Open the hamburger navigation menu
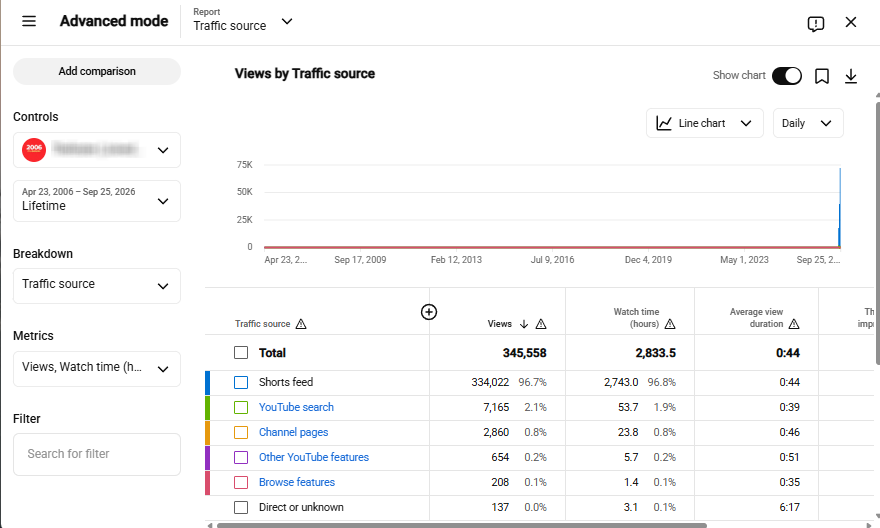The width and height of the screenshot is (880, 528). click(29, 21)
